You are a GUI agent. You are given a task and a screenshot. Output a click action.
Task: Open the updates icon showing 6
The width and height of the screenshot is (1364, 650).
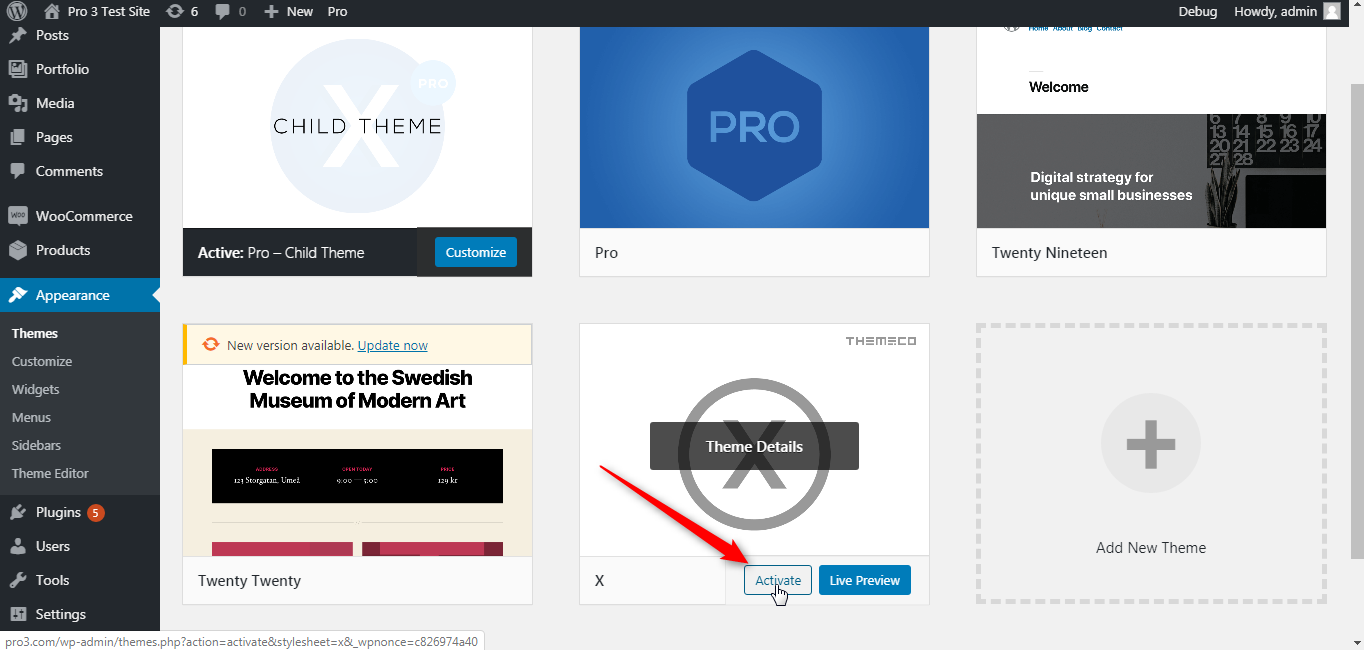[x=175, y=12]
